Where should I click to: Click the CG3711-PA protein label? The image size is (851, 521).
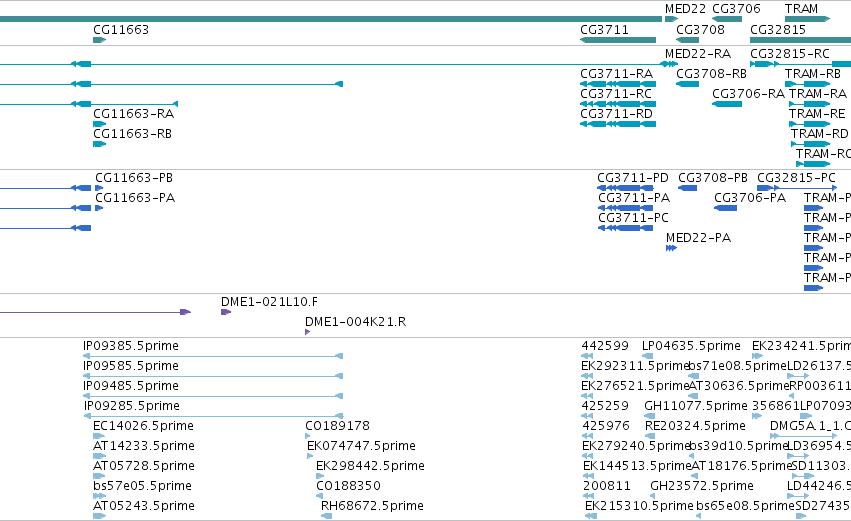coord(634,198)
